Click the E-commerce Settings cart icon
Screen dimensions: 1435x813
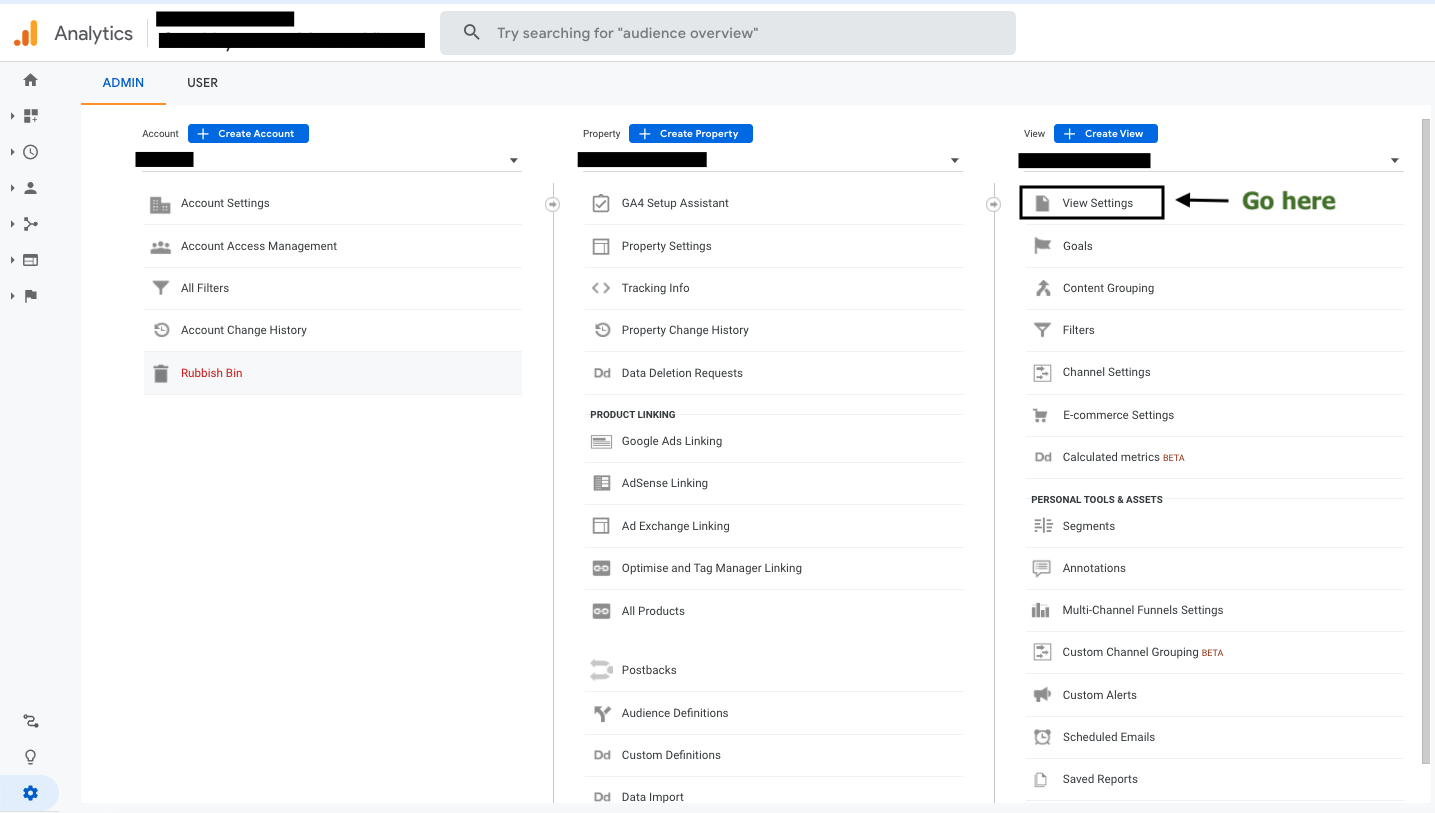tap(1042, 415)
